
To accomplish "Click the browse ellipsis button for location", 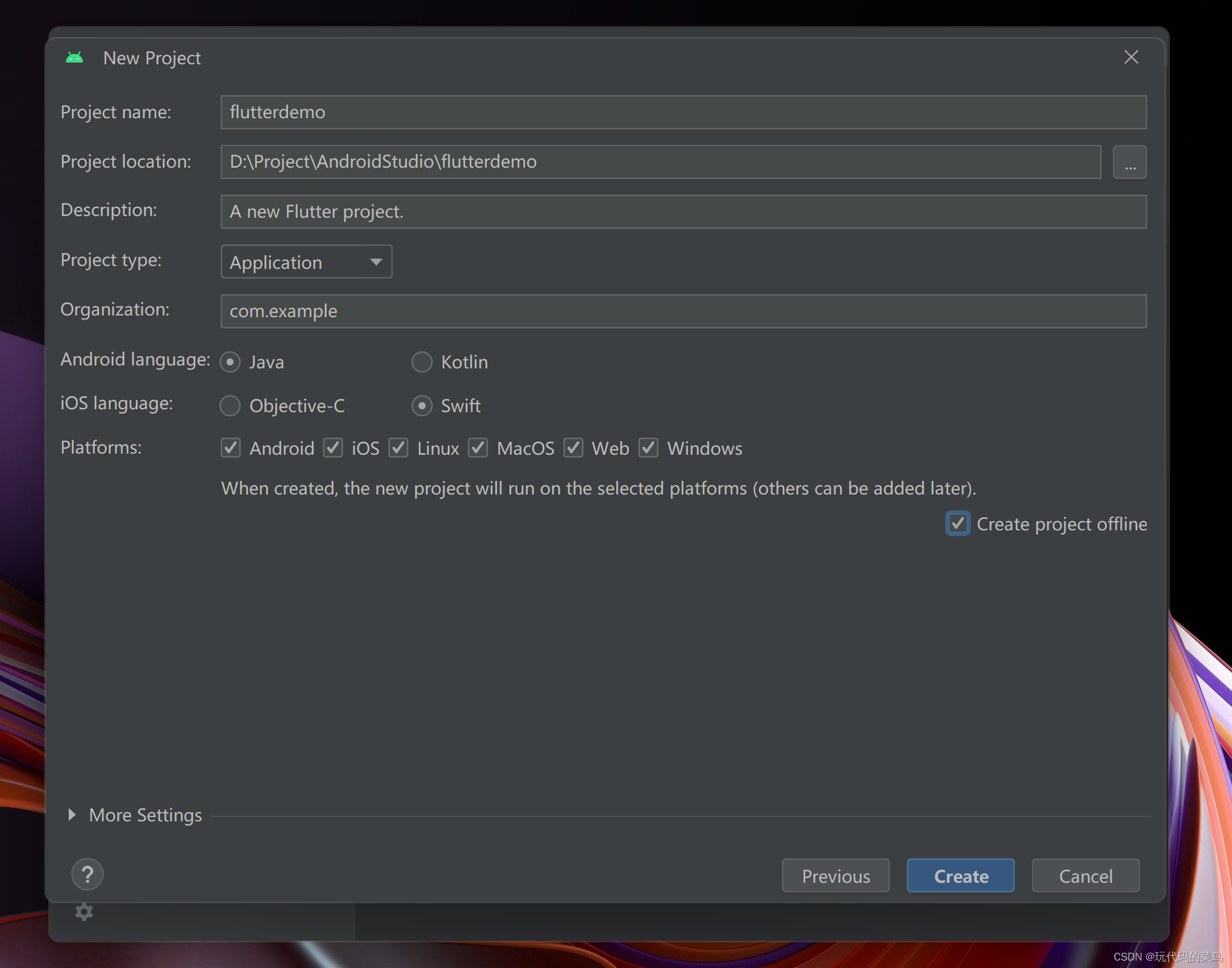I will click(1129, 163).
